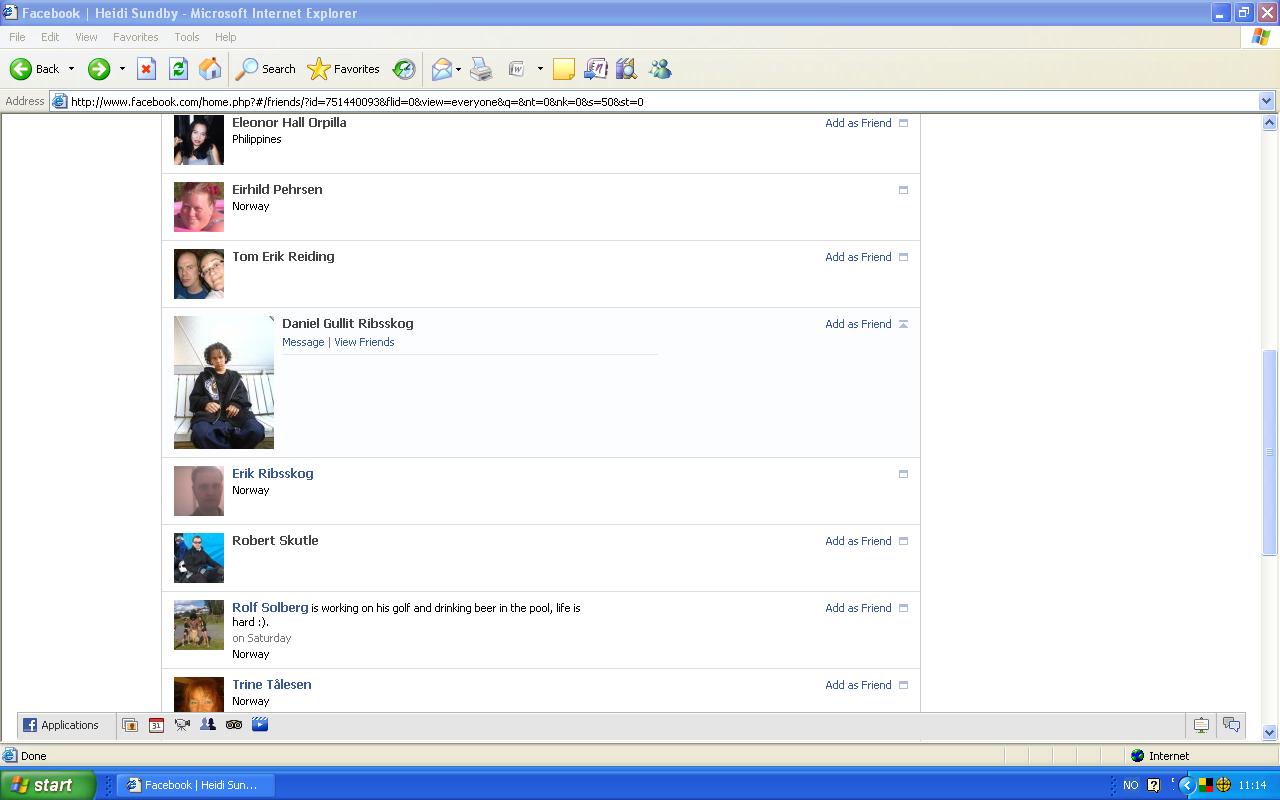Open the Photos app icon in Facebook bar
Image resolution: width=1280 pixels, height=800 pixels.
click(130, 725)
